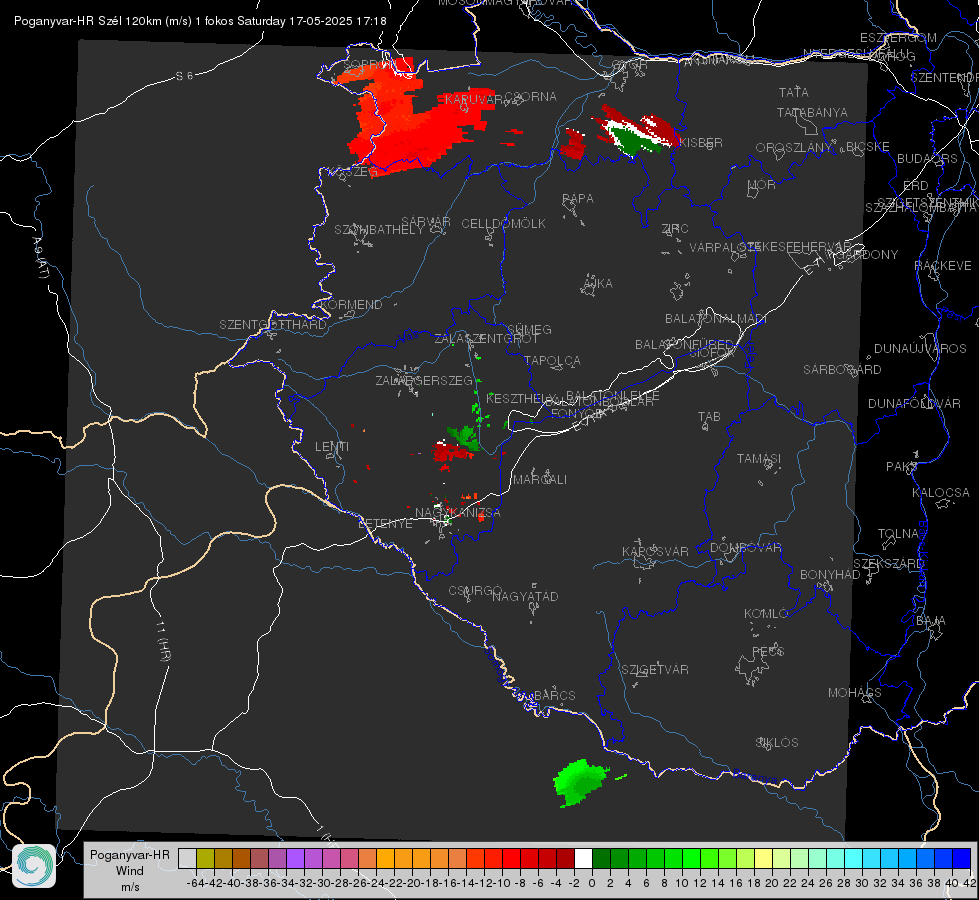
Task: Click the PAPA city label
Action: [x=578, y=198]
